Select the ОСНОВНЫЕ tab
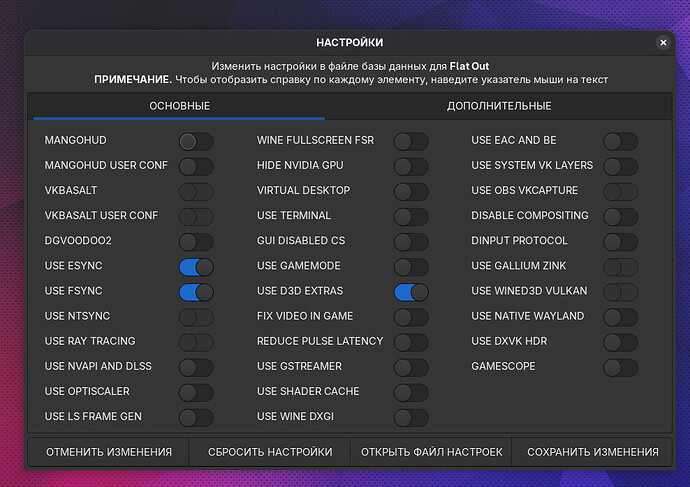This screenshot has height=487, width=690. [180, 106]
